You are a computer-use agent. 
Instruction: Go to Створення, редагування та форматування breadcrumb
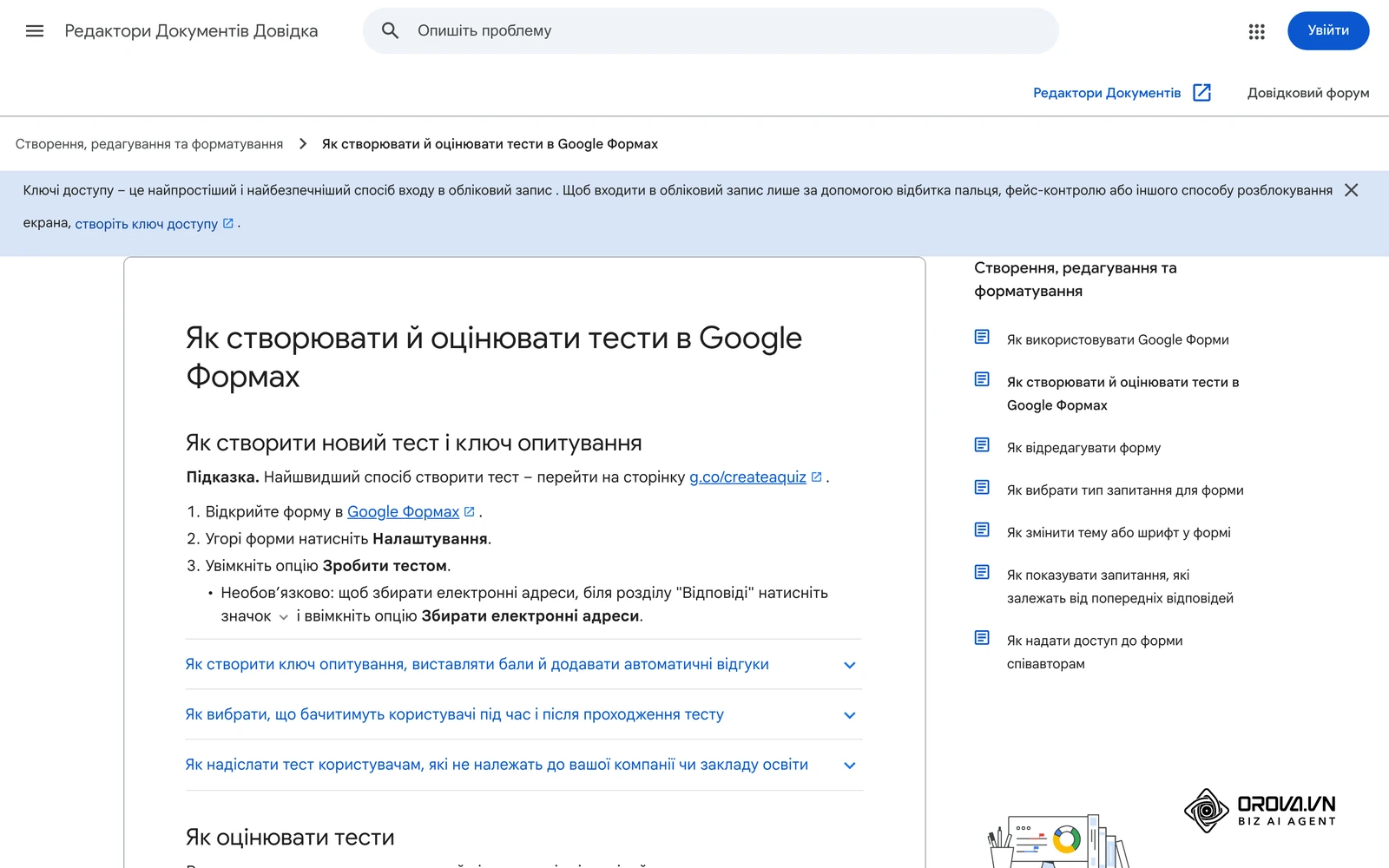149,144
